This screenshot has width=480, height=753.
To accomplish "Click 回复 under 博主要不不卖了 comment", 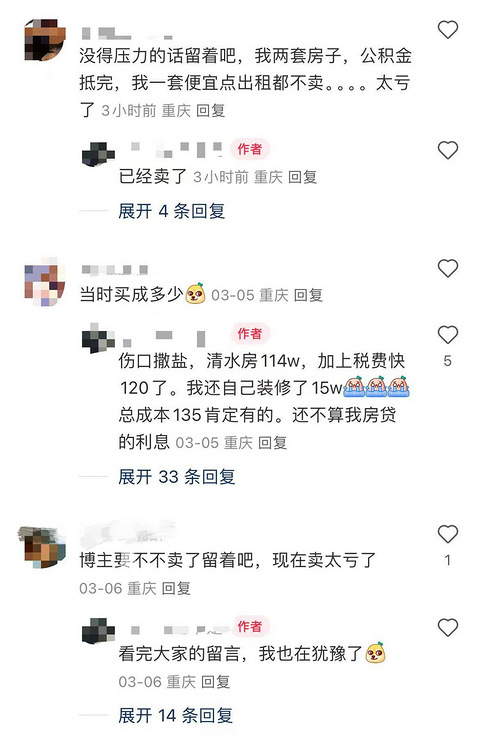I will (176, 588).
